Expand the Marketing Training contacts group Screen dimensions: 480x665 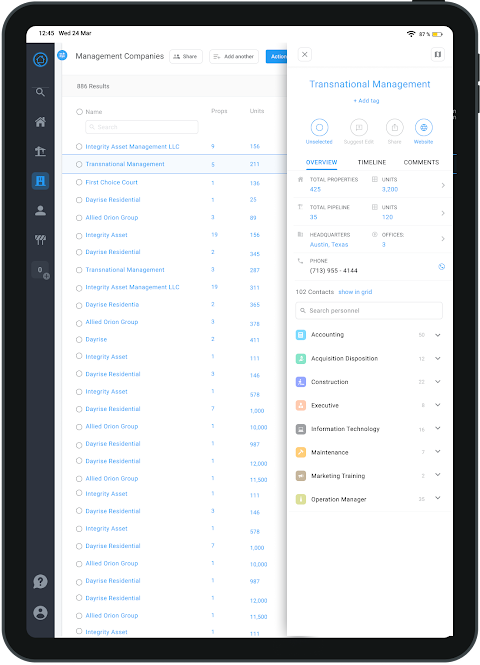[x=438, y=475]
